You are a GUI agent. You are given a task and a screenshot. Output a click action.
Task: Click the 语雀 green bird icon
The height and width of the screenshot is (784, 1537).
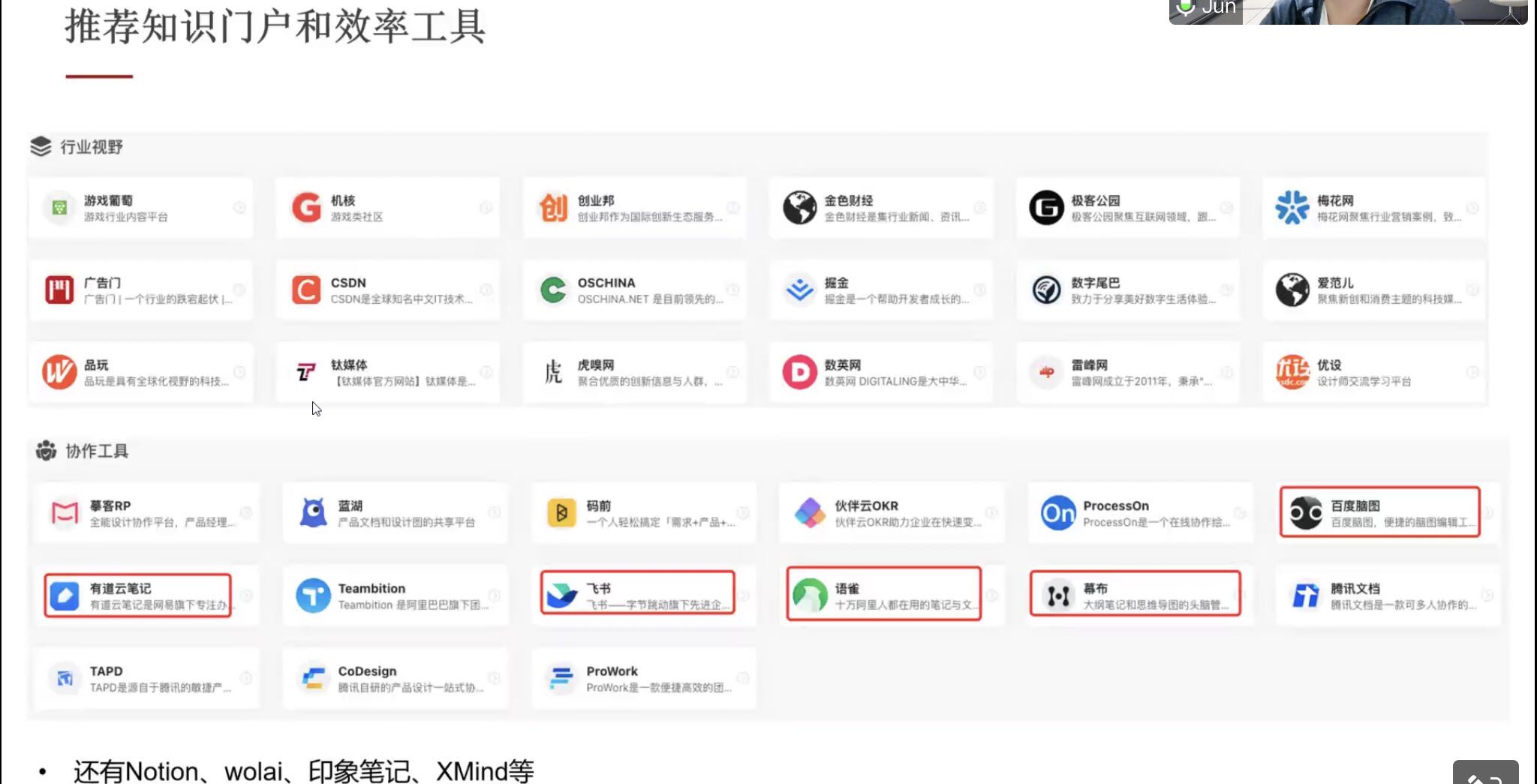[810, 596]
